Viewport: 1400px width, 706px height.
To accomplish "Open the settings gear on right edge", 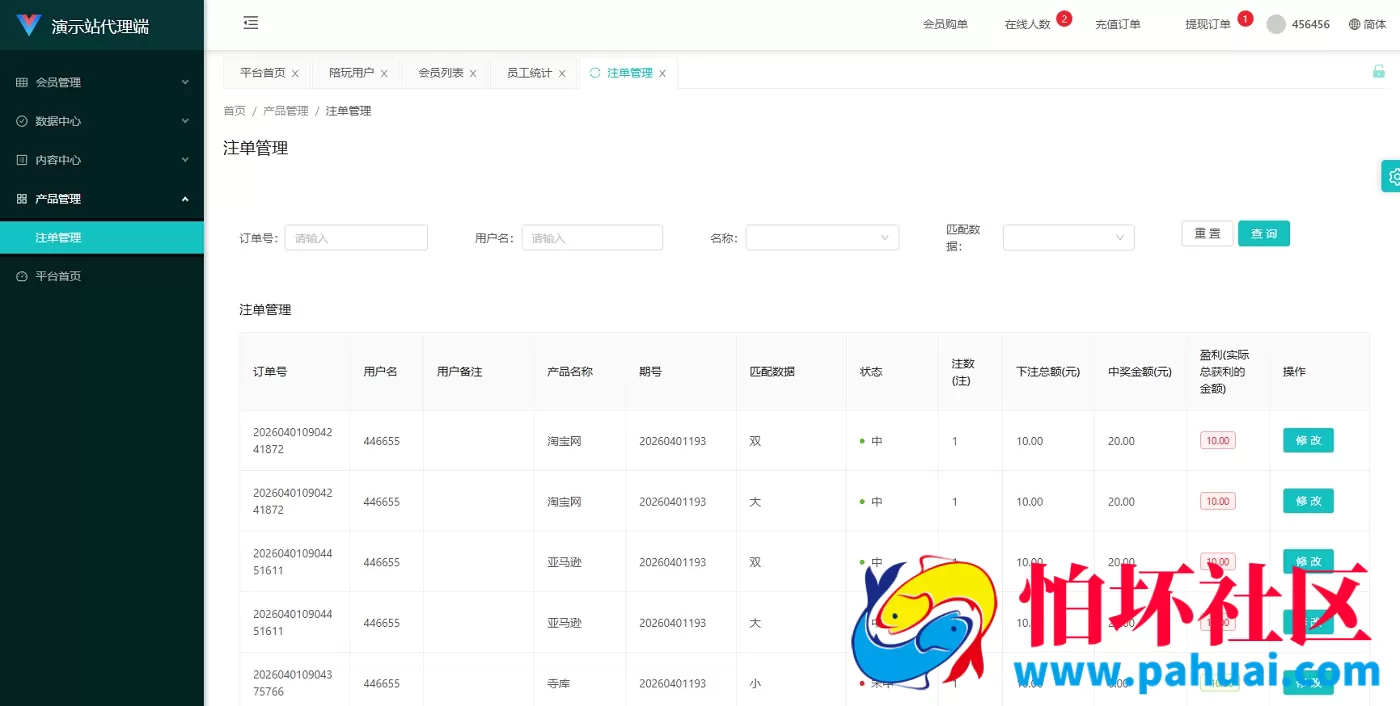I will [1392, 176].
